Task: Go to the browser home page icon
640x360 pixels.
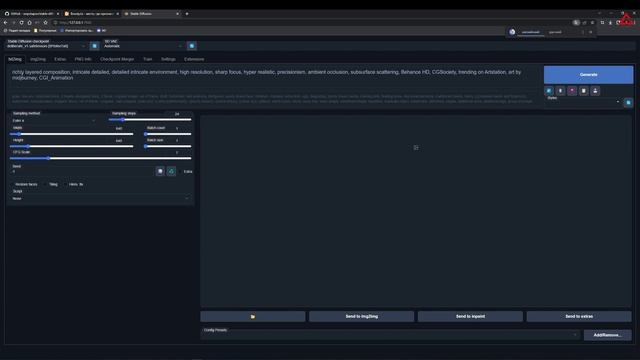Action: click(29, 22)
